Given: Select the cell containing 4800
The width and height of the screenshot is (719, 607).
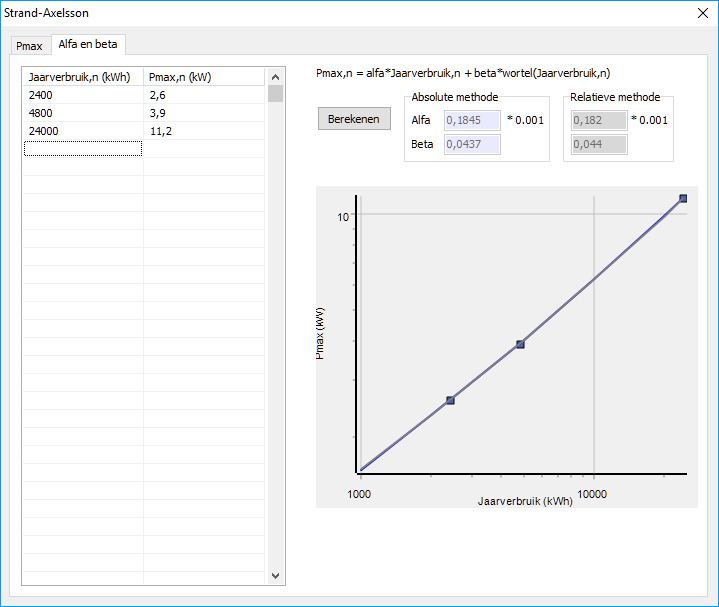Looking at the screenshot, I should click(82, 113).
